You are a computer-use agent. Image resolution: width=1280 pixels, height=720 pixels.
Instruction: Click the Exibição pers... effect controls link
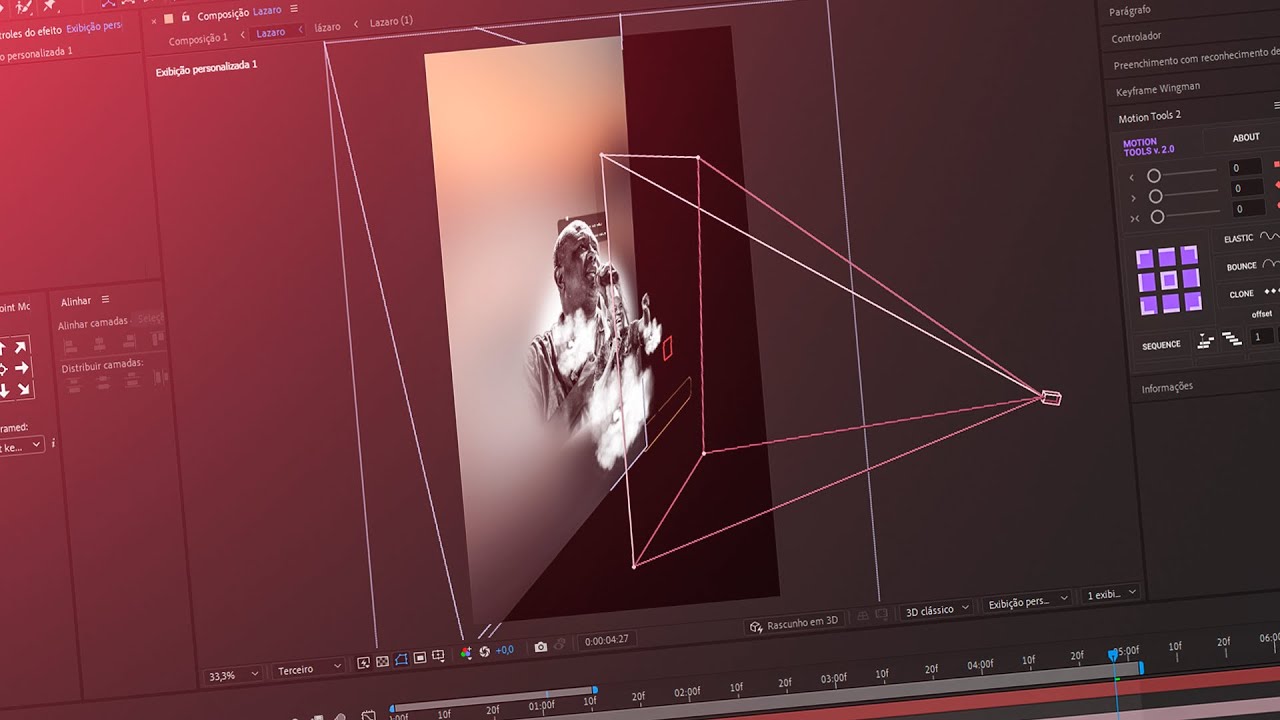pos(94,26)
